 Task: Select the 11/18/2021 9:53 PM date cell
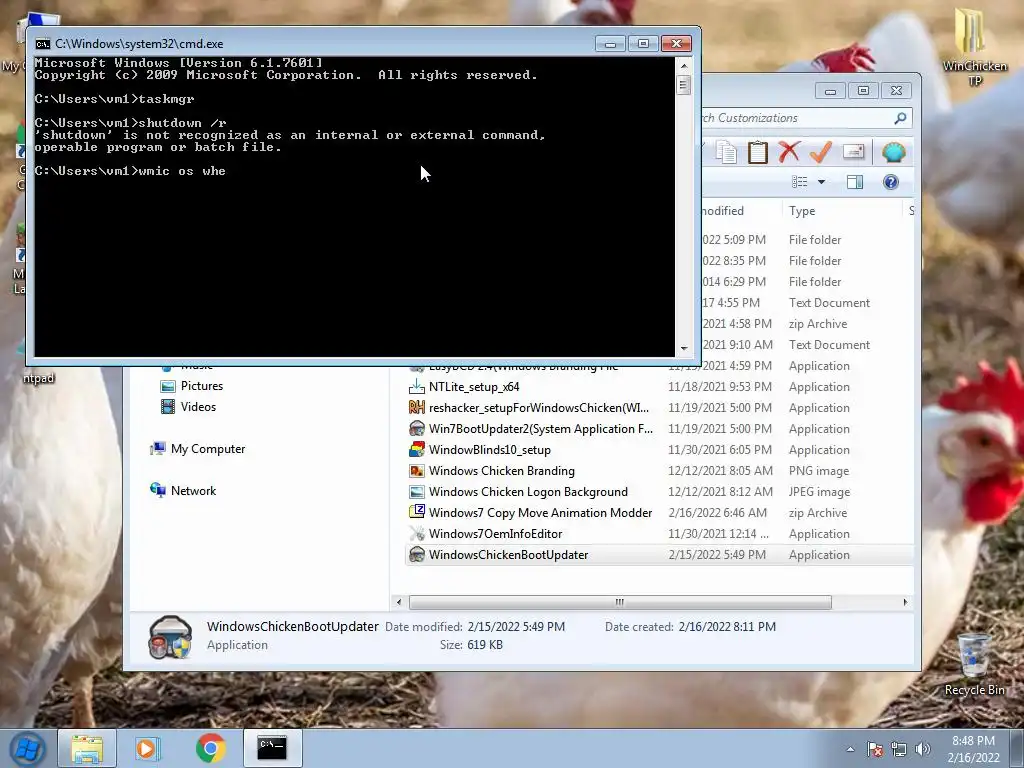click(x=720, y=387)
